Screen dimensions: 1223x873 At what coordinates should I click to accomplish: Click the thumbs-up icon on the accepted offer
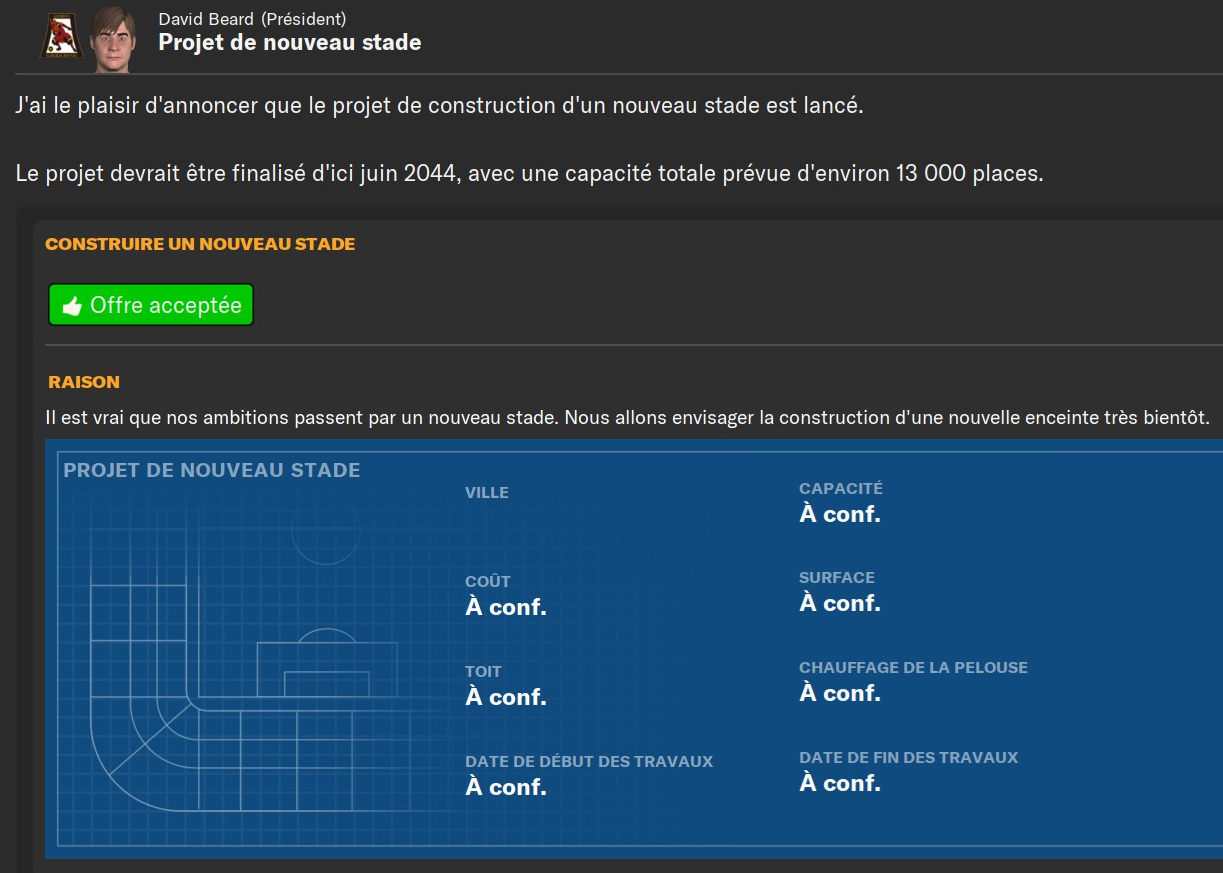click(x=71, y=306)
